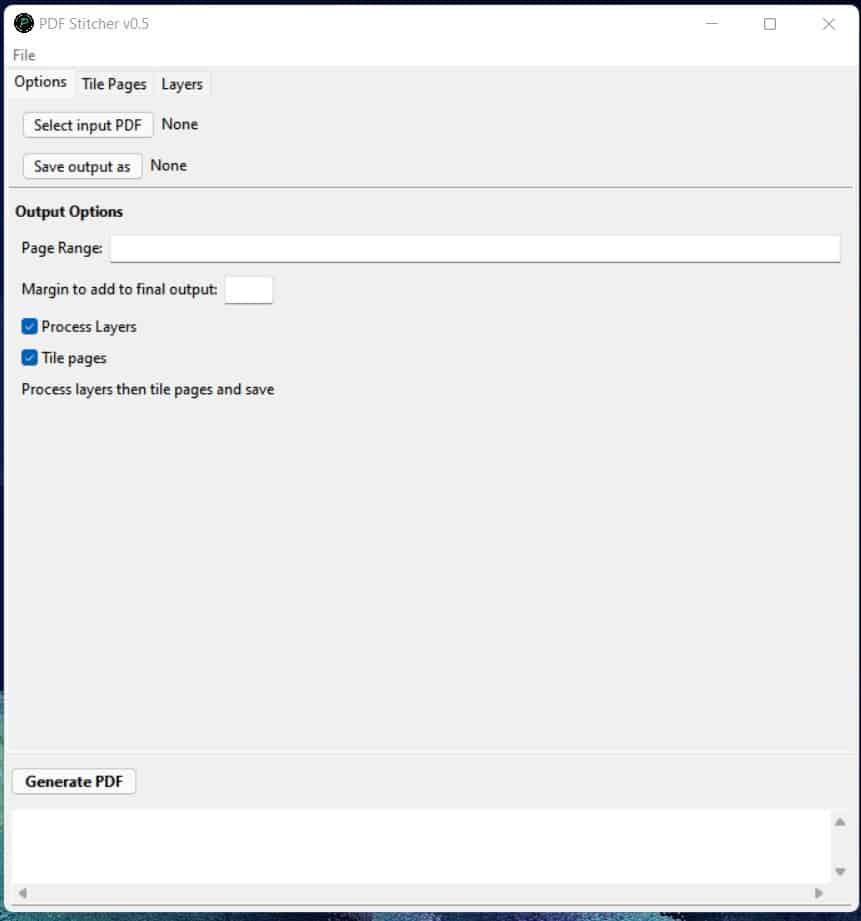
Task: Switch to the Options tab
Action: point(40,83)
